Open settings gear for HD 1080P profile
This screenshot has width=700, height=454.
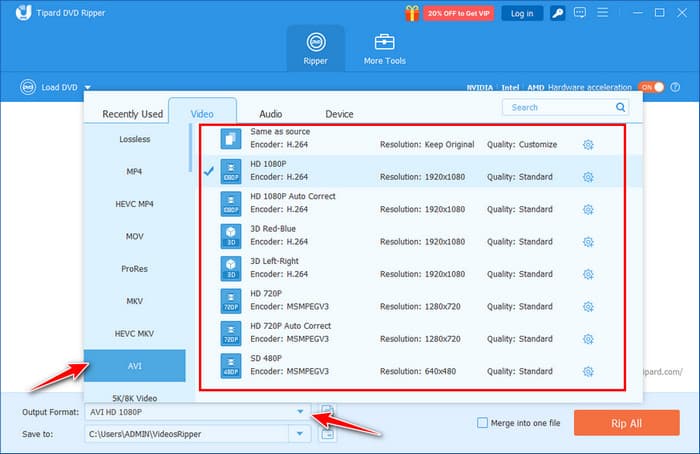588,177
